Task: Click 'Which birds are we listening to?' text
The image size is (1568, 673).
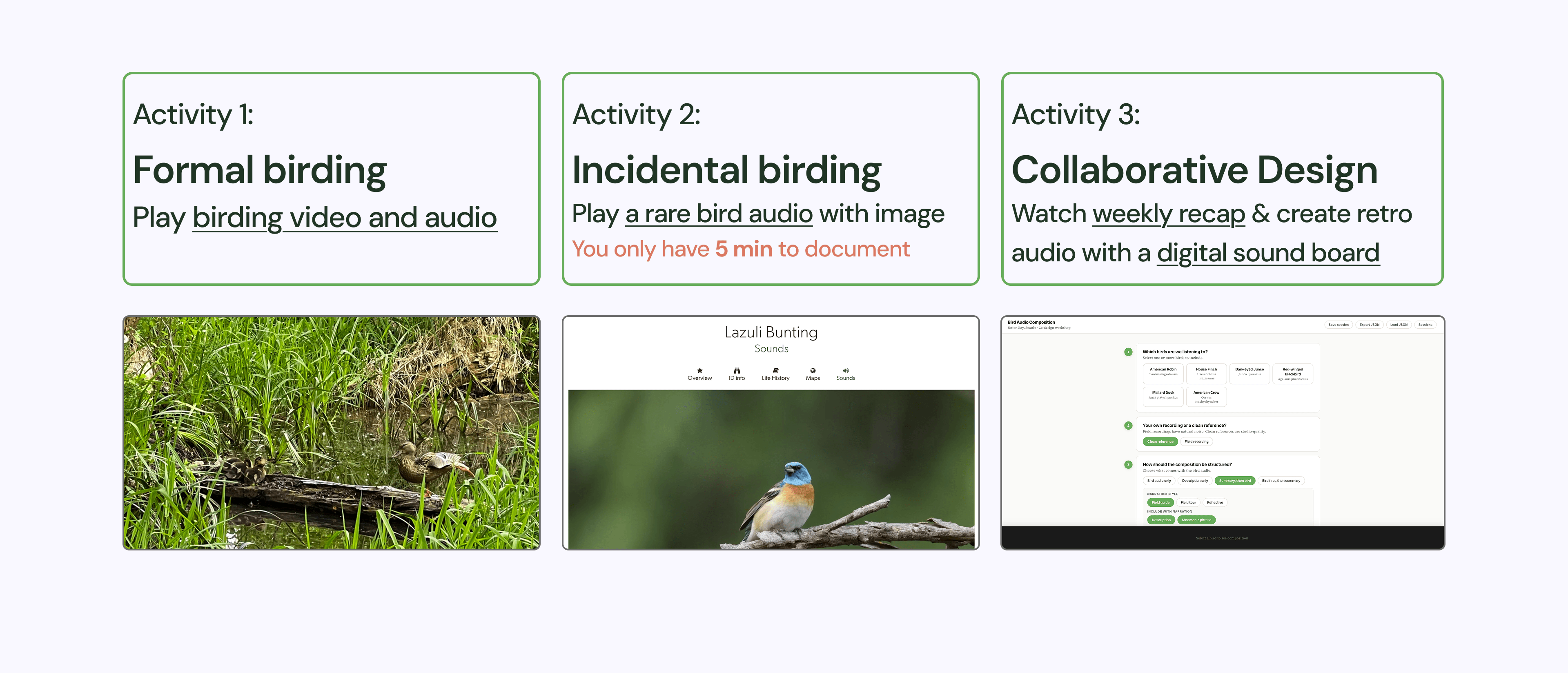Action: pyautogui.click(x=1175, y=352)
